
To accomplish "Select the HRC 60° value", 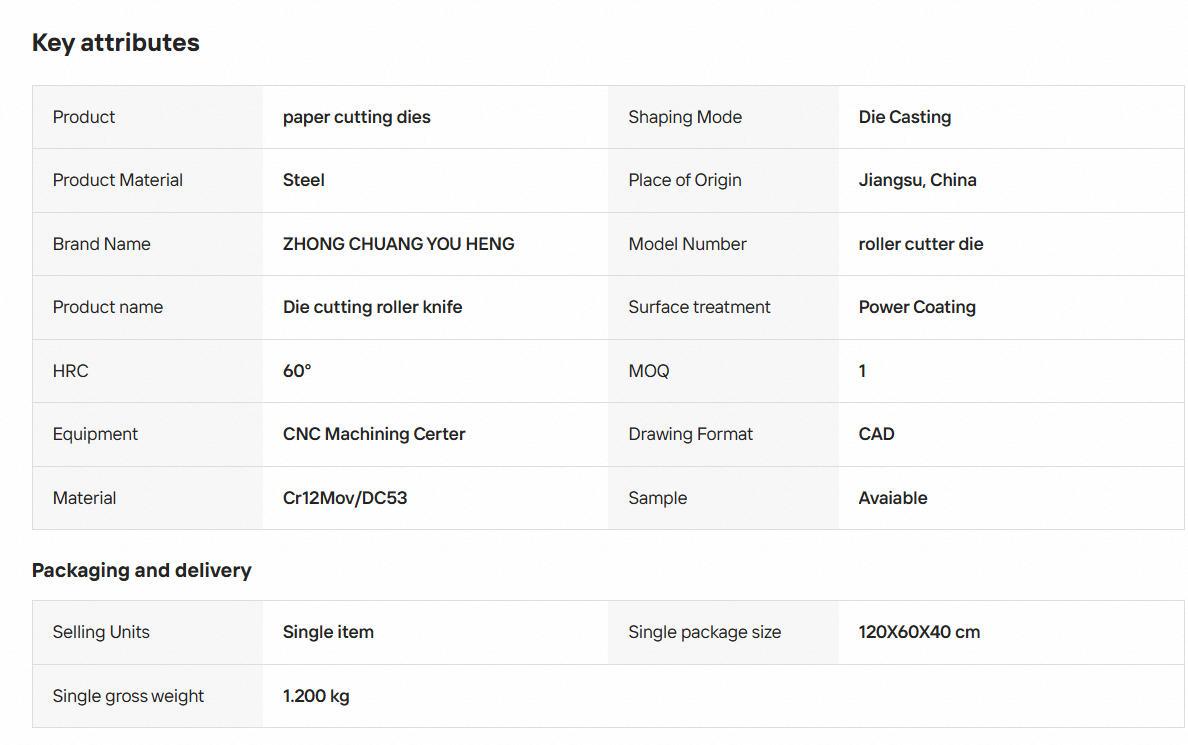I will click(297, 371).
